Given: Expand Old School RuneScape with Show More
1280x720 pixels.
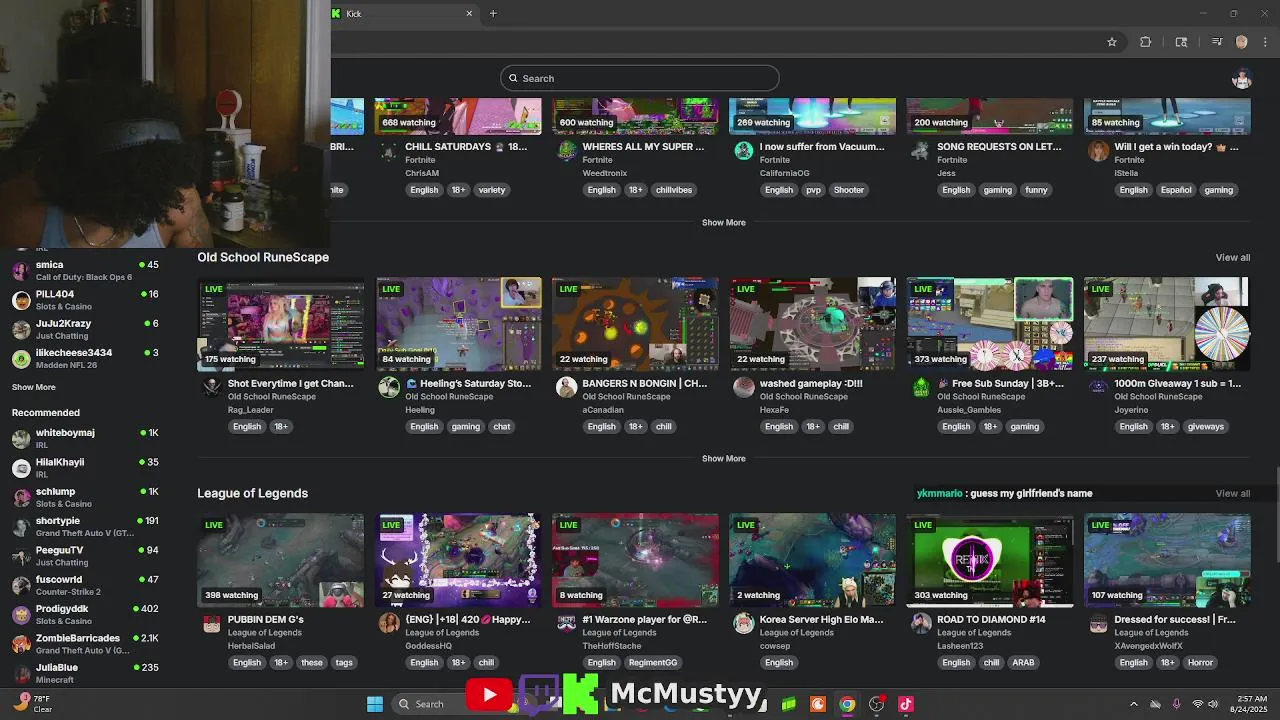Looking at the screenshot, I should click(723, 458).
